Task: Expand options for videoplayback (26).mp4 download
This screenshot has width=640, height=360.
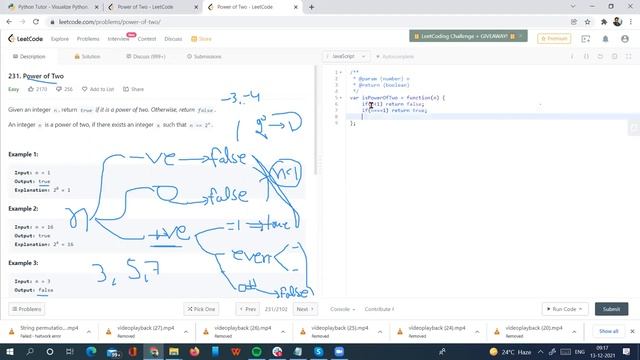Action: pos(283,332)
